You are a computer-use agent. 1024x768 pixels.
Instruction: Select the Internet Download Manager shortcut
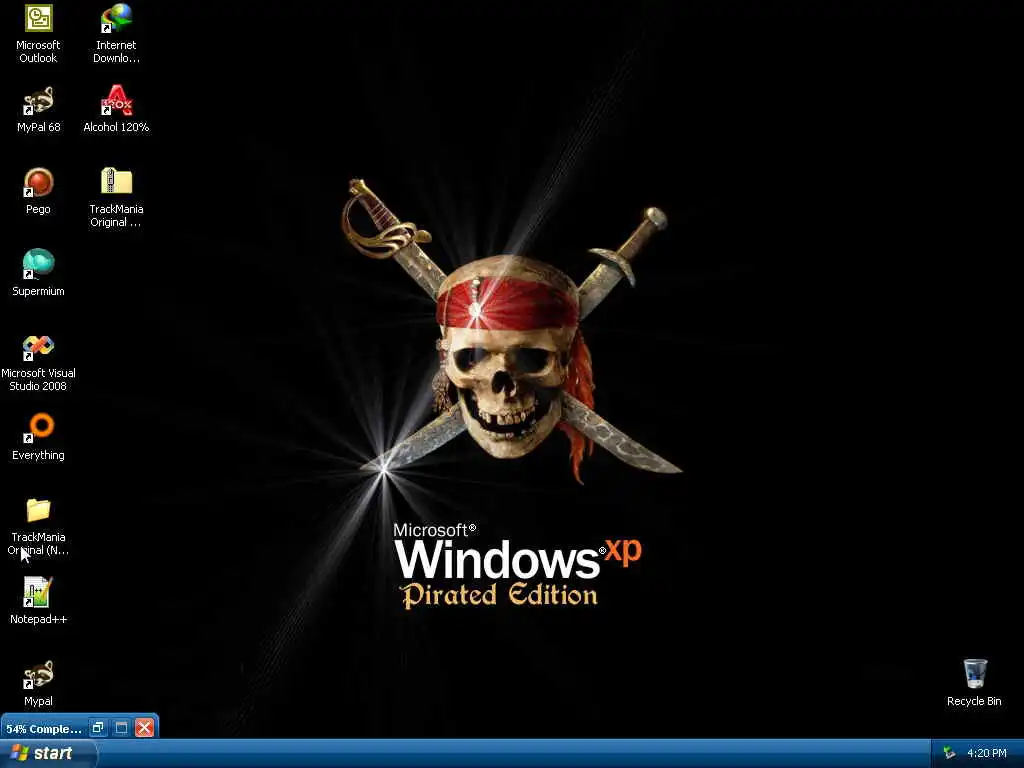coord(116,20)
